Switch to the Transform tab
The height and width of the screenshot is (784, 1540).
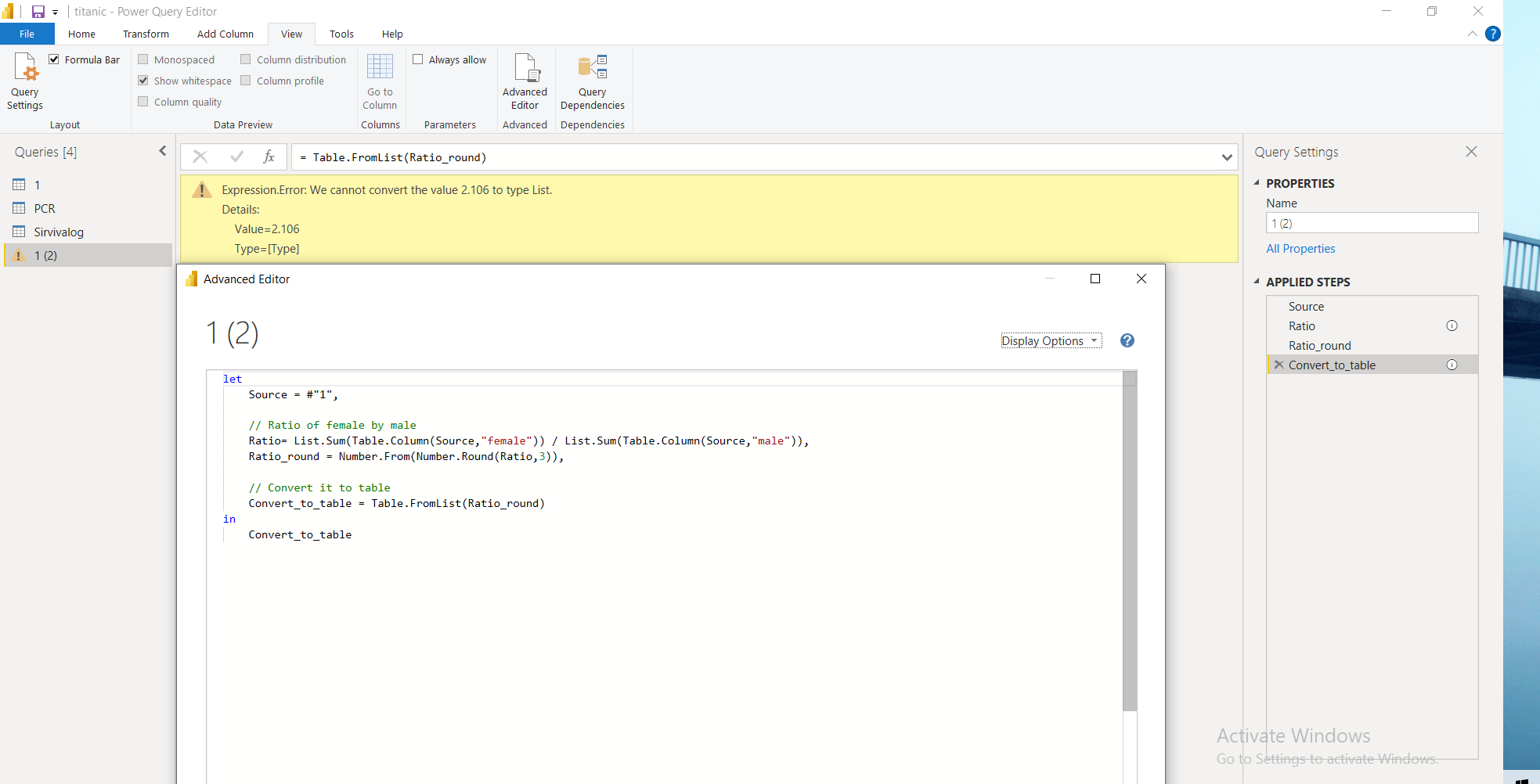coord(146,34)
